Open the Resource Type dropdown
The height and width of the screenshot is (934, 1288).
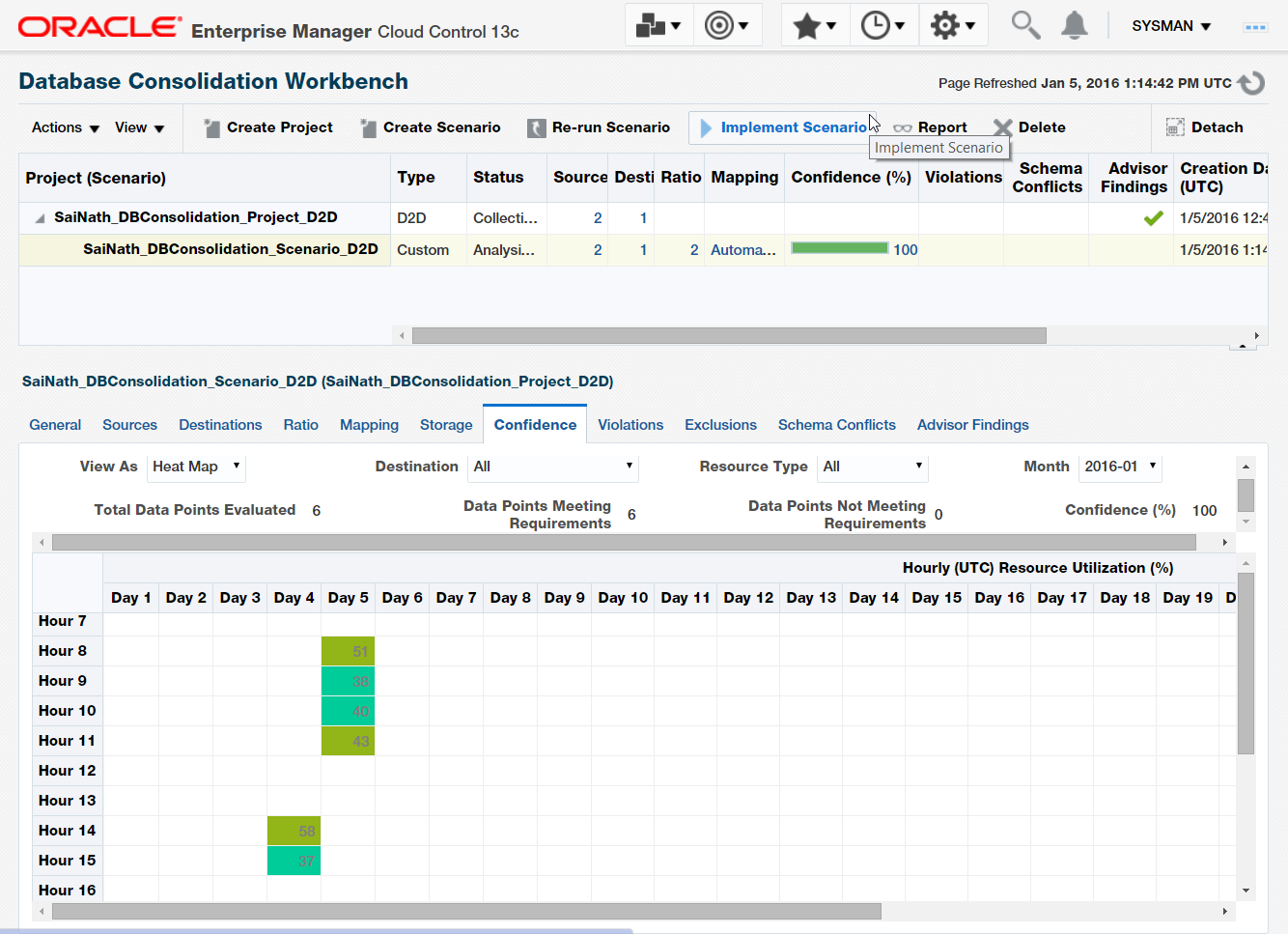(x=873, y=467)
